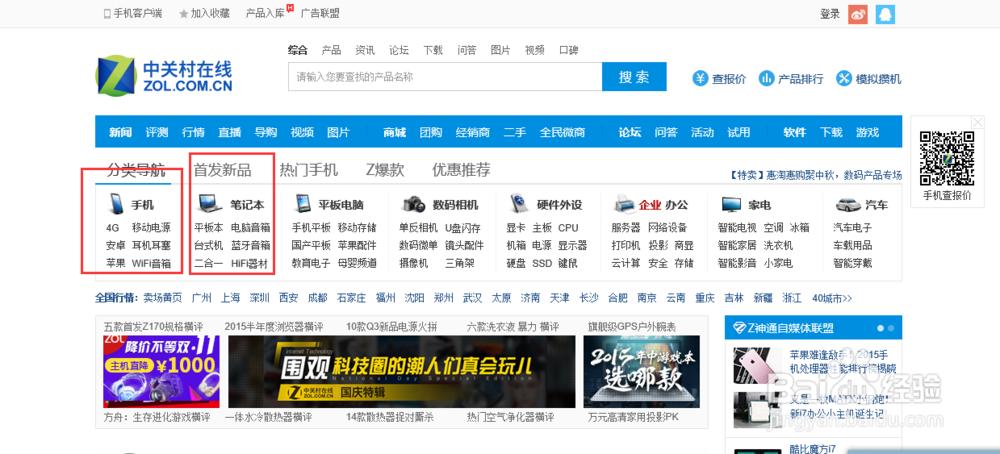The height and width of the screenshot is (454, 1000).
Task: Open QQ login icon
Action: click(x=885, y=14)
